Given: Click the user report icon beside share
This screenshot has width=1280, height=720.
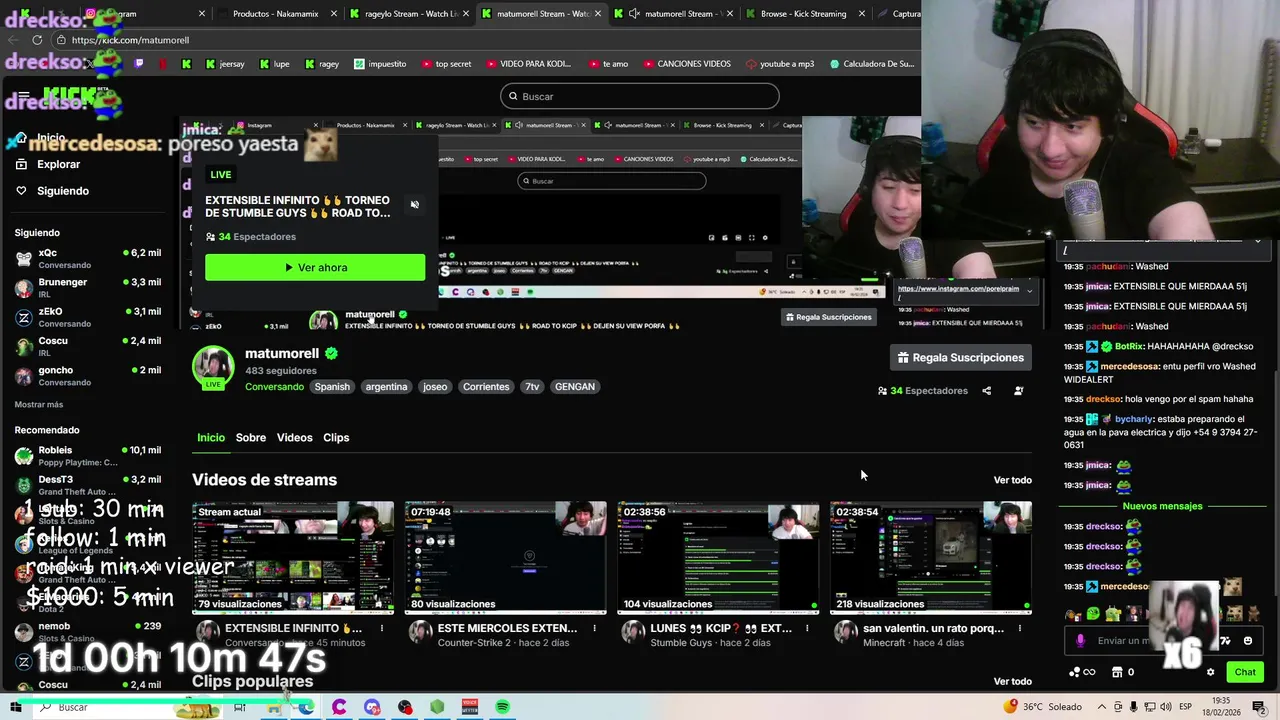Looking at the screenshot, I should click(x=1018, y=391).
